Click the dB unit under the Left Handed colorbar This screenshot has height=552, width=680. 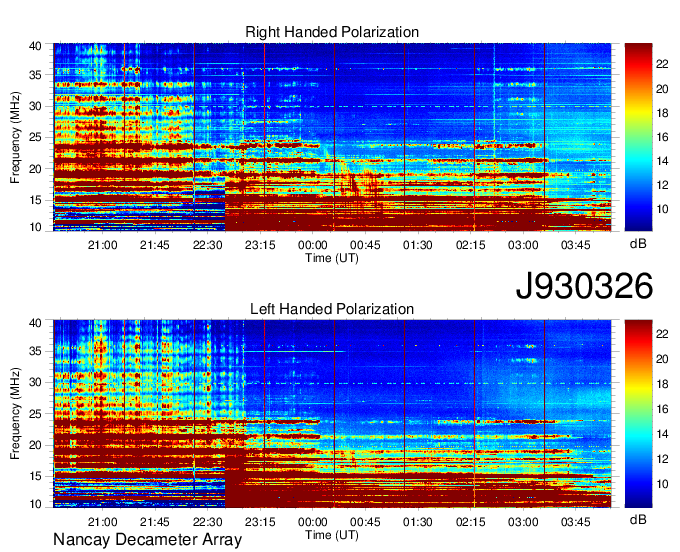[x=638, y=519]
